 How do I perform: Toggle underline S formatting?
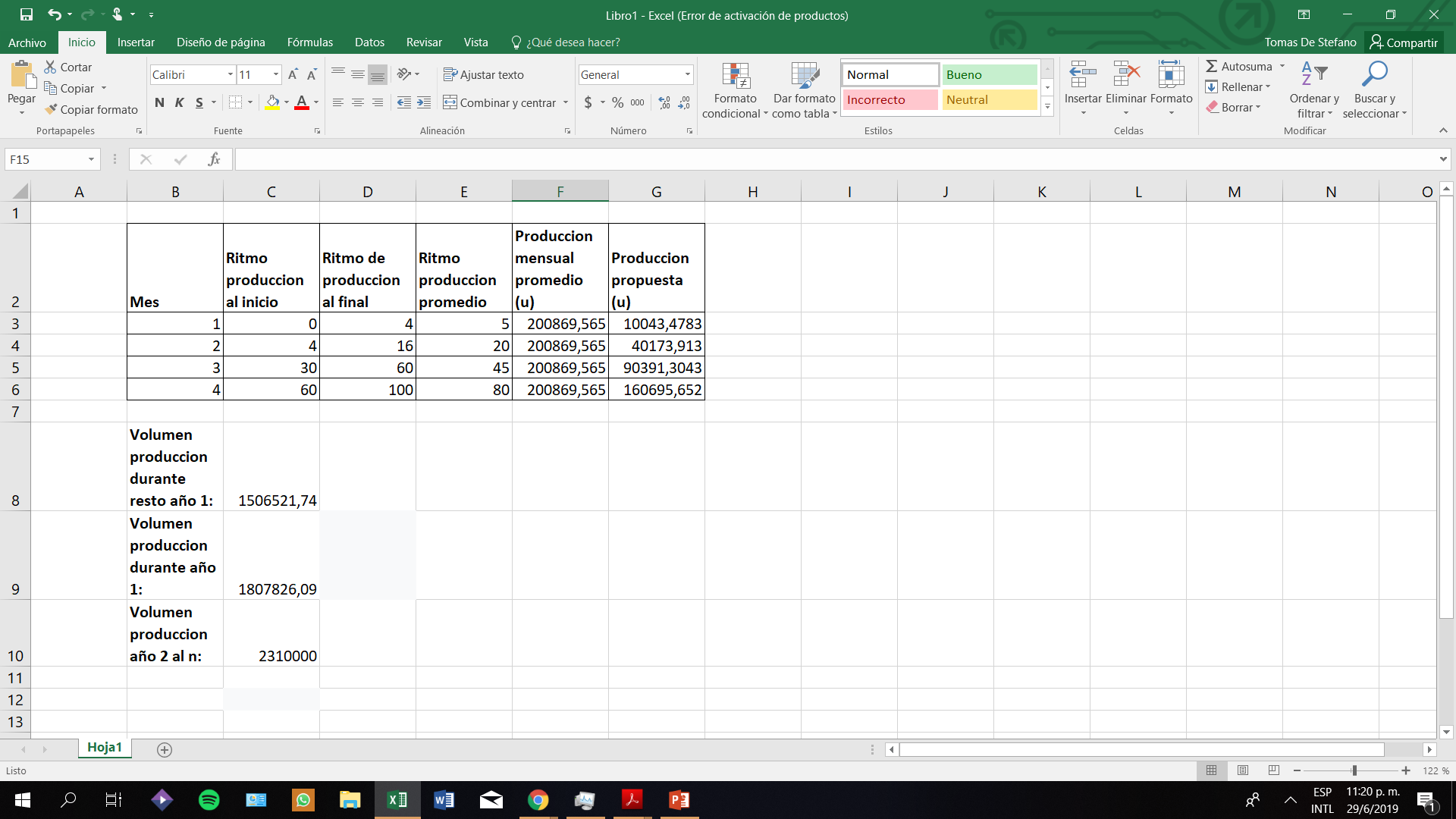[199, 102]
